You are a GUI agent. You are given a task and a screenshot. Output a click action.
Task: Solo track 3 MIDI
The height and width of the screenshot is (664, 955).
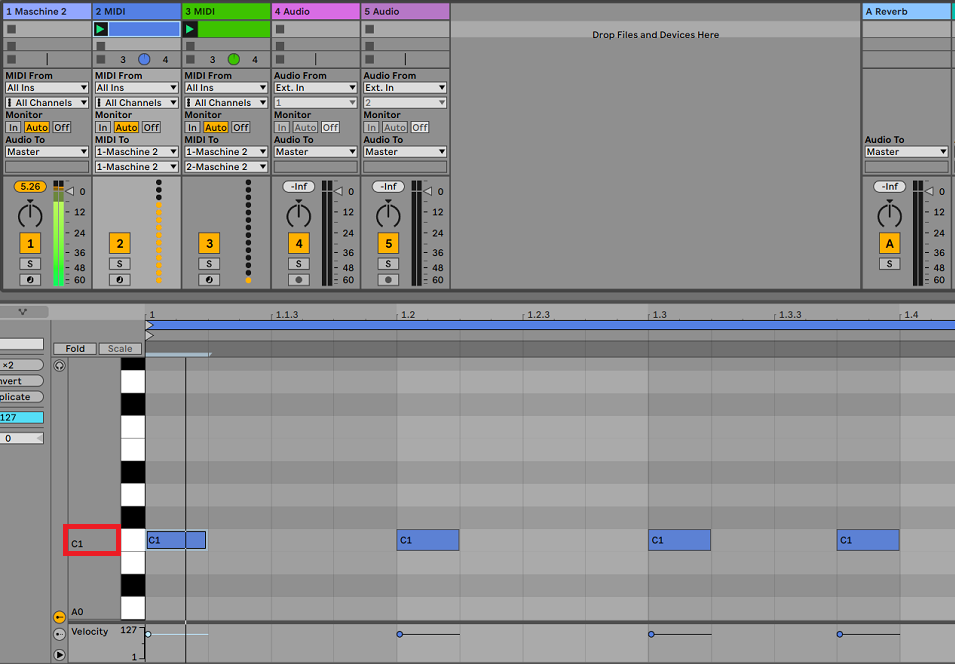(209, 264)
